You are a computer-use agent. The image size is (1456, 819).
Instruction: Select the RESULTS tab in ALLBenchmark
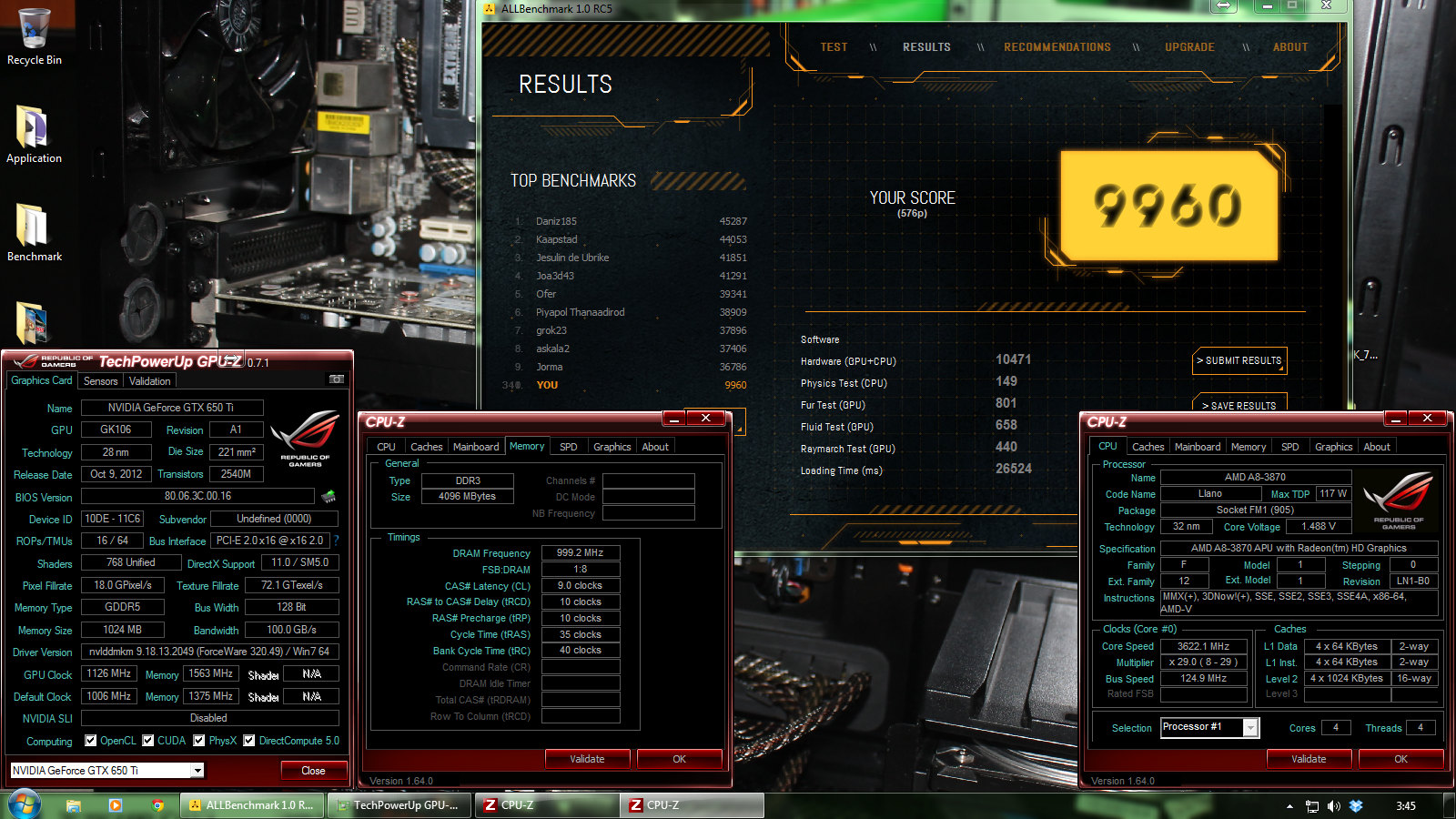coord(926,47)
